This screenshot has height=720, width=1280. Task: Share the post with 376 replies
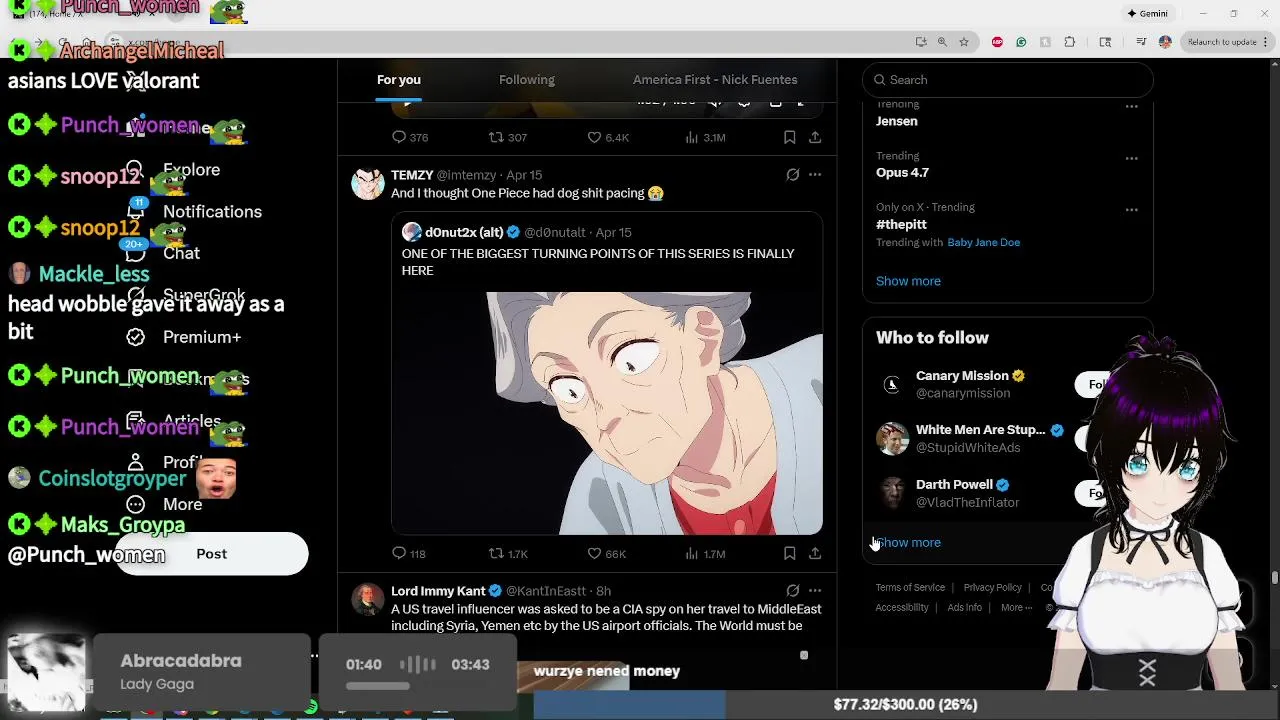pyautogui.click(x=815, y=137)
